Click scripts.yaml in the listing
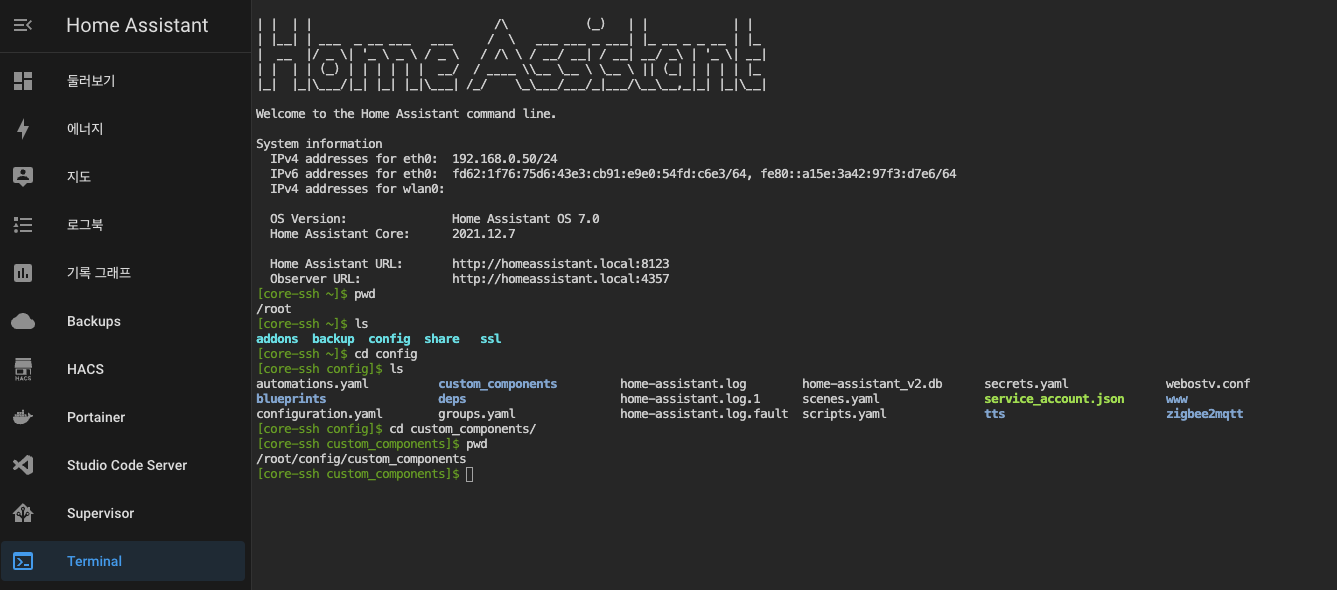The width and height of the screenshot is (1337, 590). click(844, 414)
